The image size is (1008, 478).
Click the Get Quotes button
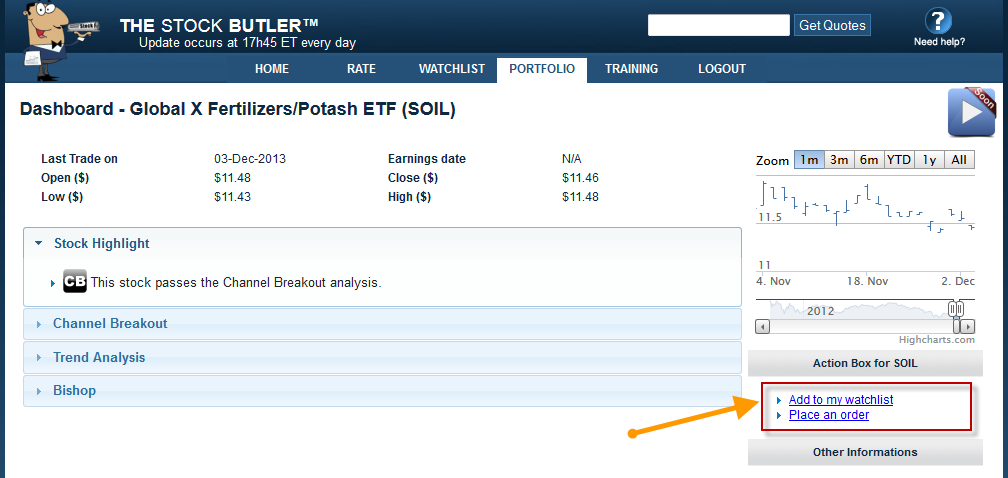pos(832,26)
